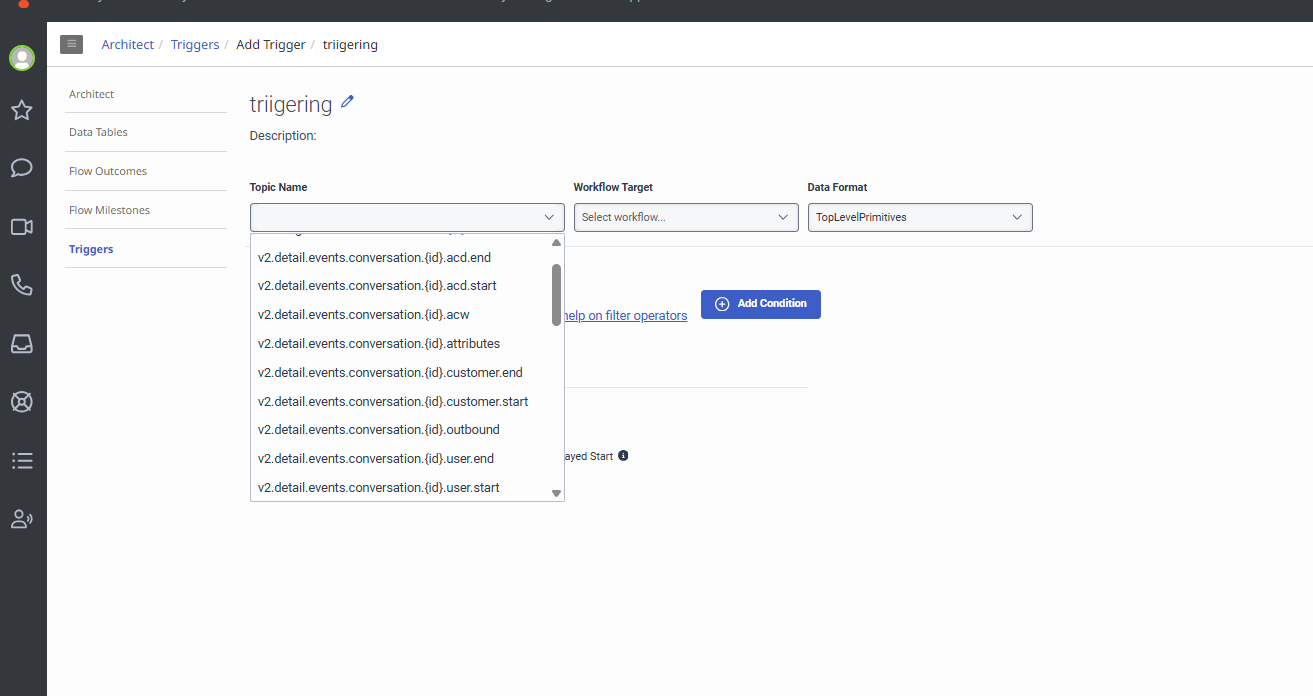
Task: Open the help on filter operators link
Action: click(x=626, y=316)
